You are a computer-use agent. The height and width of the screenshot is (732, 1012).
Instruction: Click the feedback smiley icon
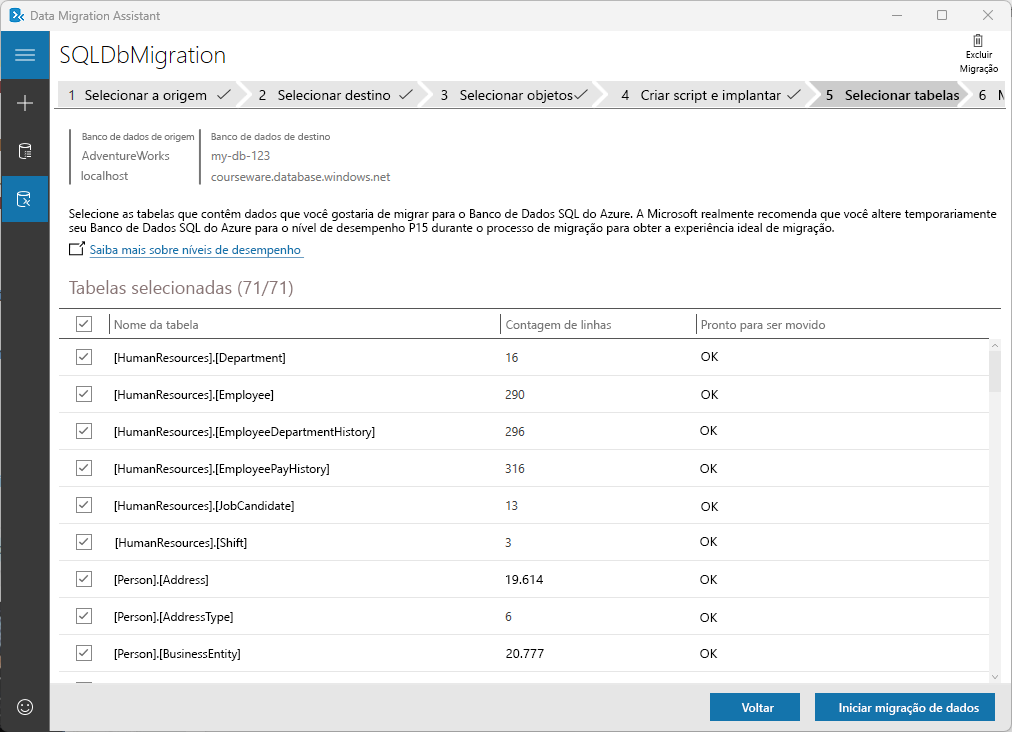coord(25,707)
